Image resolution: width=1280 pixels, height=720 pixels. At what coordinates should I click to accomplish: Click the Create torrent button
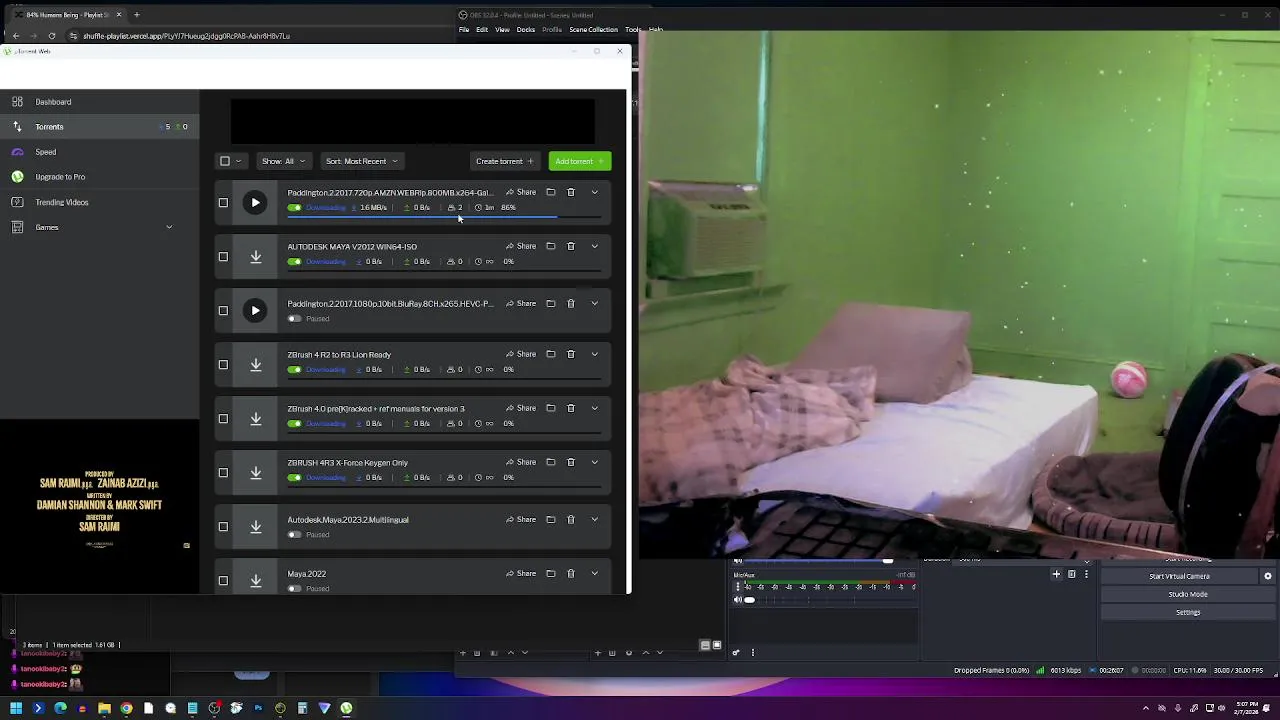[505, 161]
